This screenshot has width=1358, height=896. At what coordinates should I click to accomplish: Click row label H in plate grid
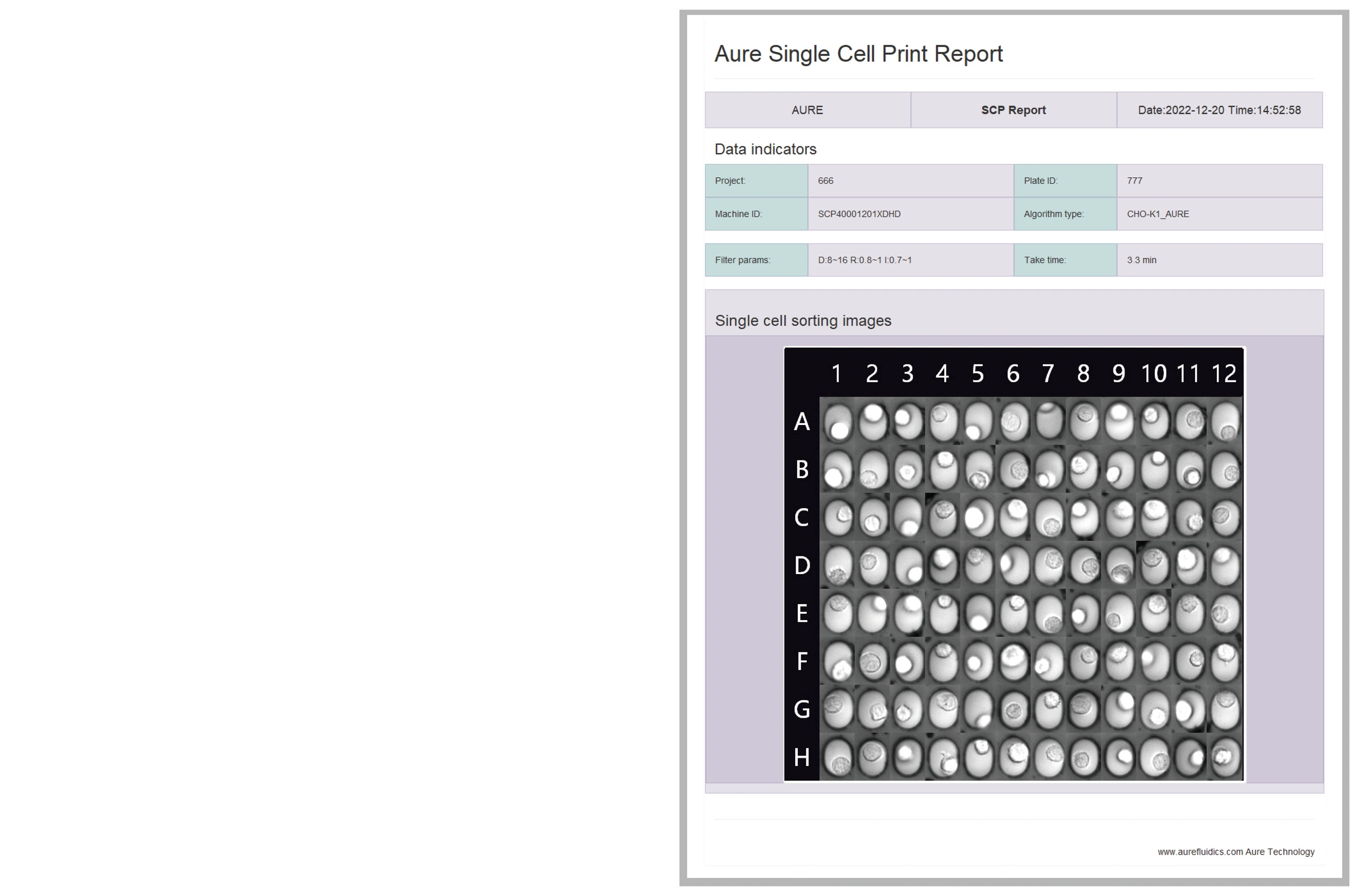[802, 757]
